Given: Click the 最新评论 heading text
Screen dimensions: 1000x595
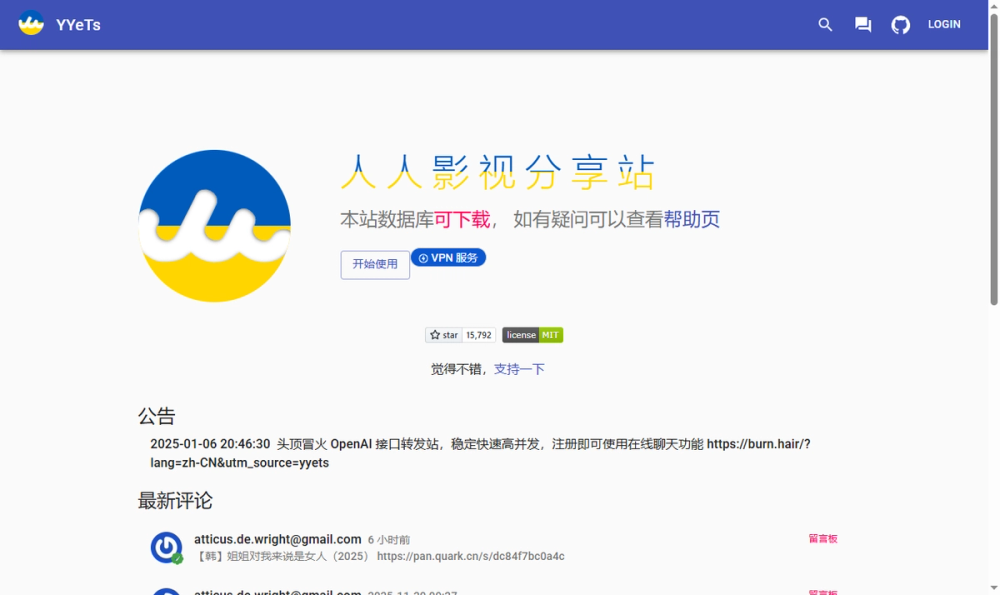Looking at the screenshot, I should 175,501.
